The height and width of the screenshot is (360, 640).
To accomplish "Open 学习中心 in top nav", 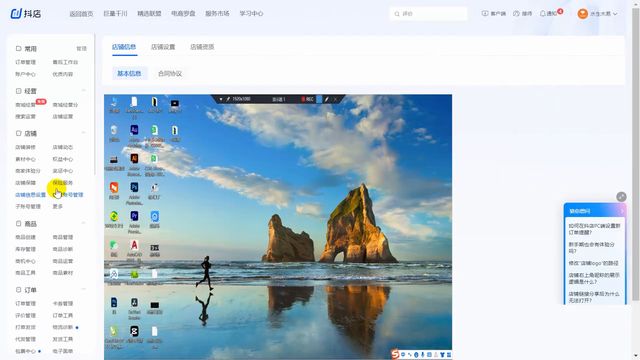I will click(251, 13).
